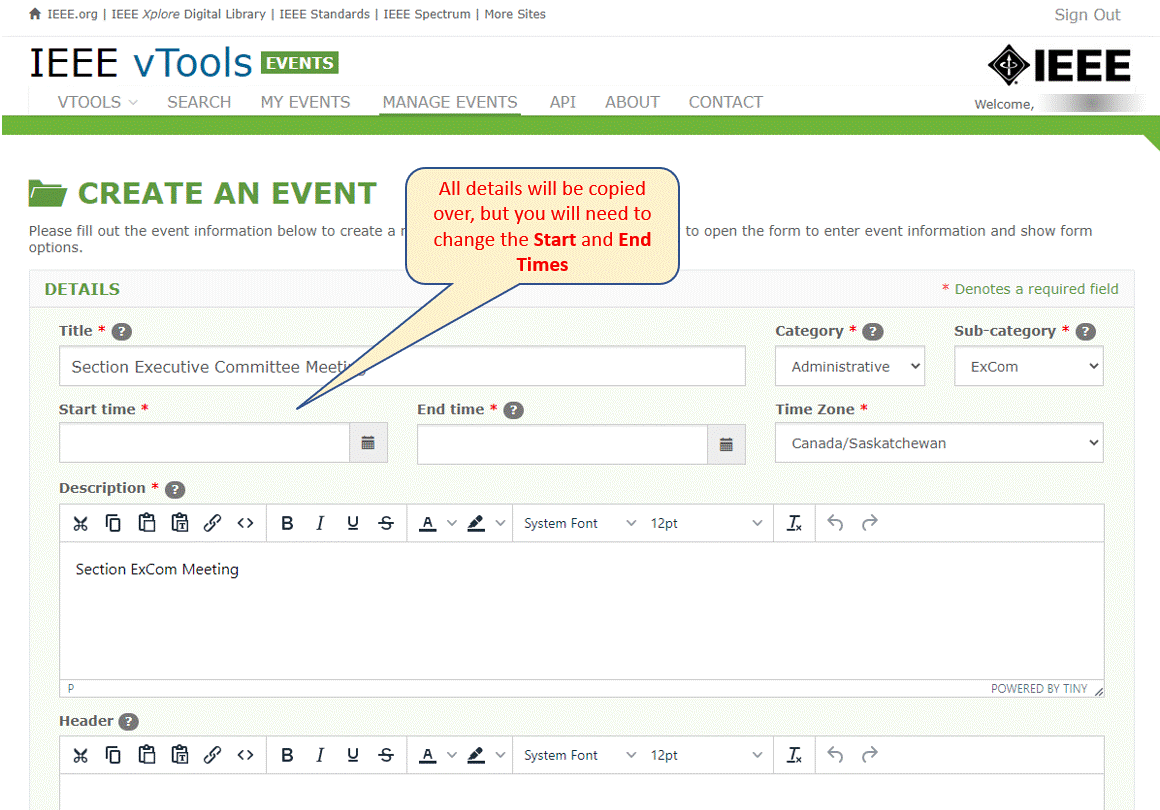Image resolution: width=1160 pixels, height=810 pixels.
Task: Open Header font family dropdown
Action: click(579, 755)
